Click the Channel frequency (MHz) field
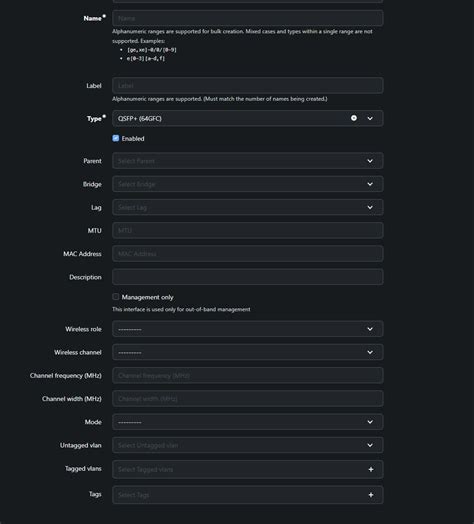The height and width of the screenshot is (524, 474). tap(248, 376)
